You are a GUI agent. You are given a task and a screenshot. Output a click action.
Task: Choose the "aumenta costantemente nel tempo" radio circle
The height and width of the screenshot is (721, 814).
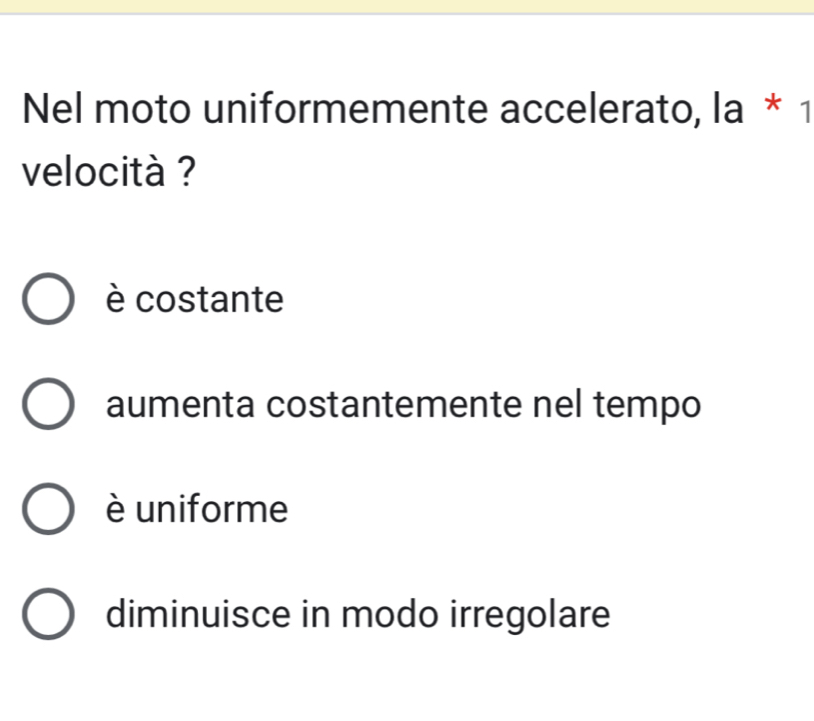(47, 407)
